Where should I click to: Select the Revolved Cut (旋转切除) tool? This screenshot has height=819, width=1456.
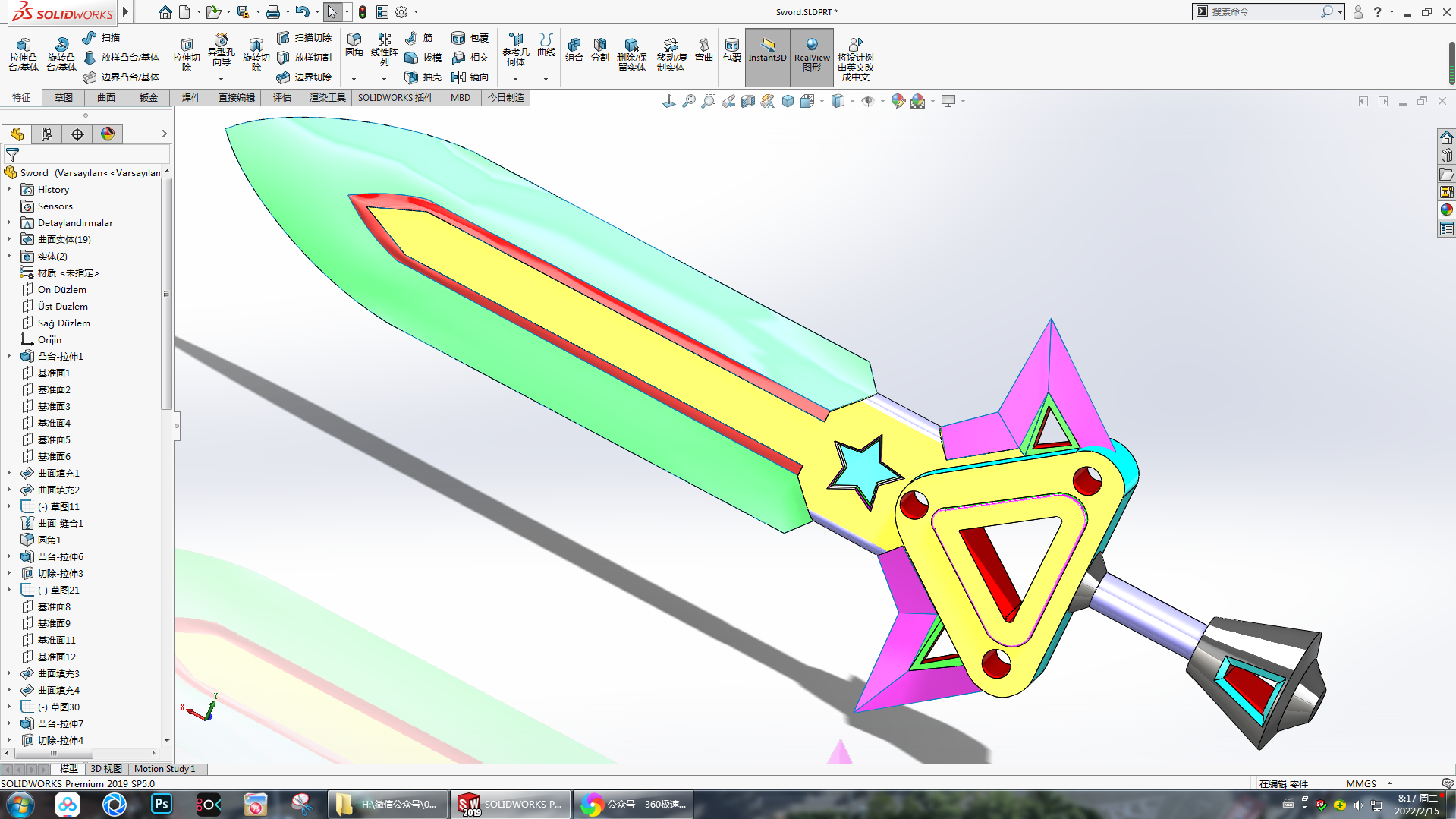point(256,55)
